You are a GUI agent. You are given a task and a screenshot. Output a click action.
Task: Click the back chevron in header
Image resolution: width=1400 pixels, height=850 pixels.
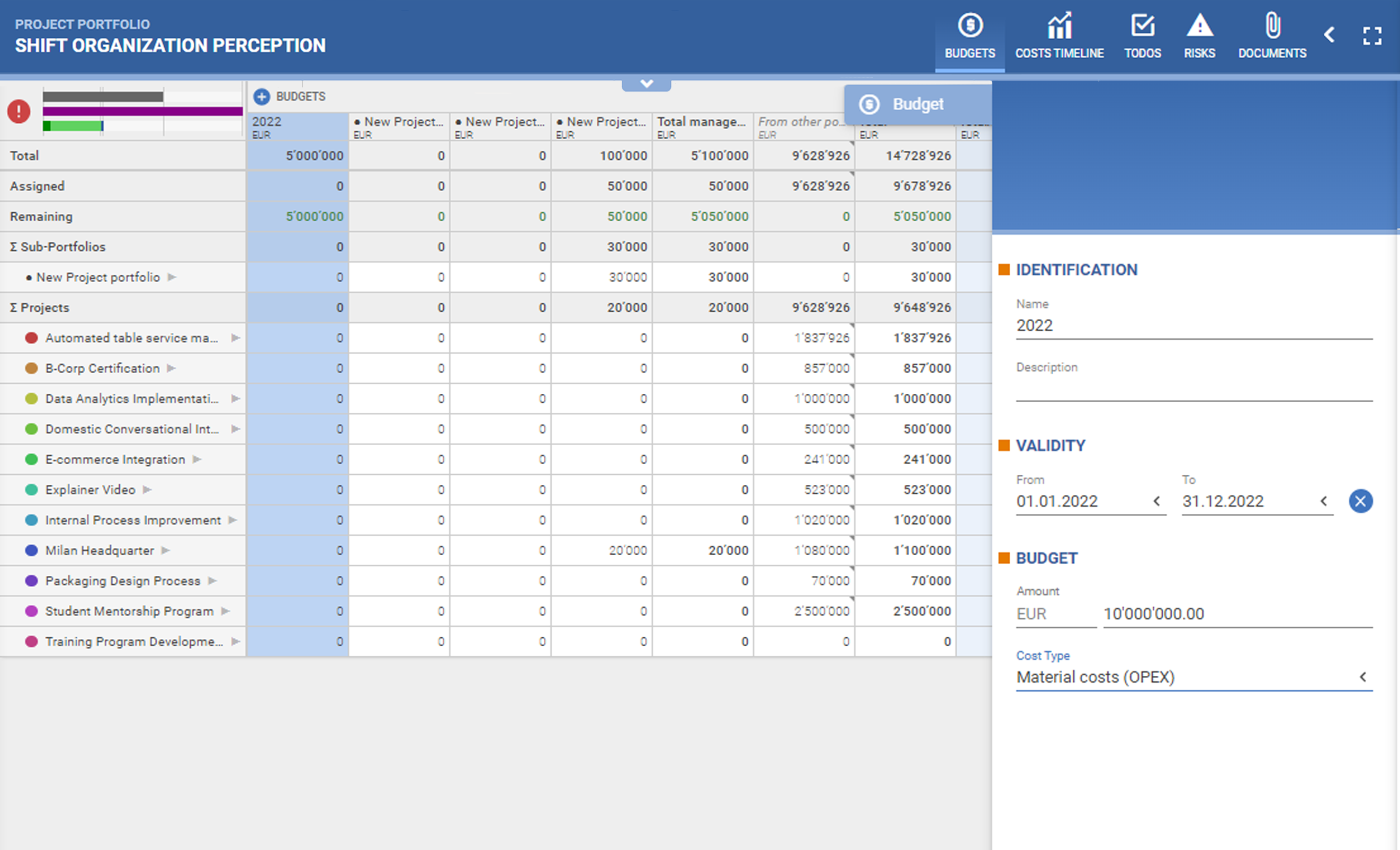(x=1329, y=35)
